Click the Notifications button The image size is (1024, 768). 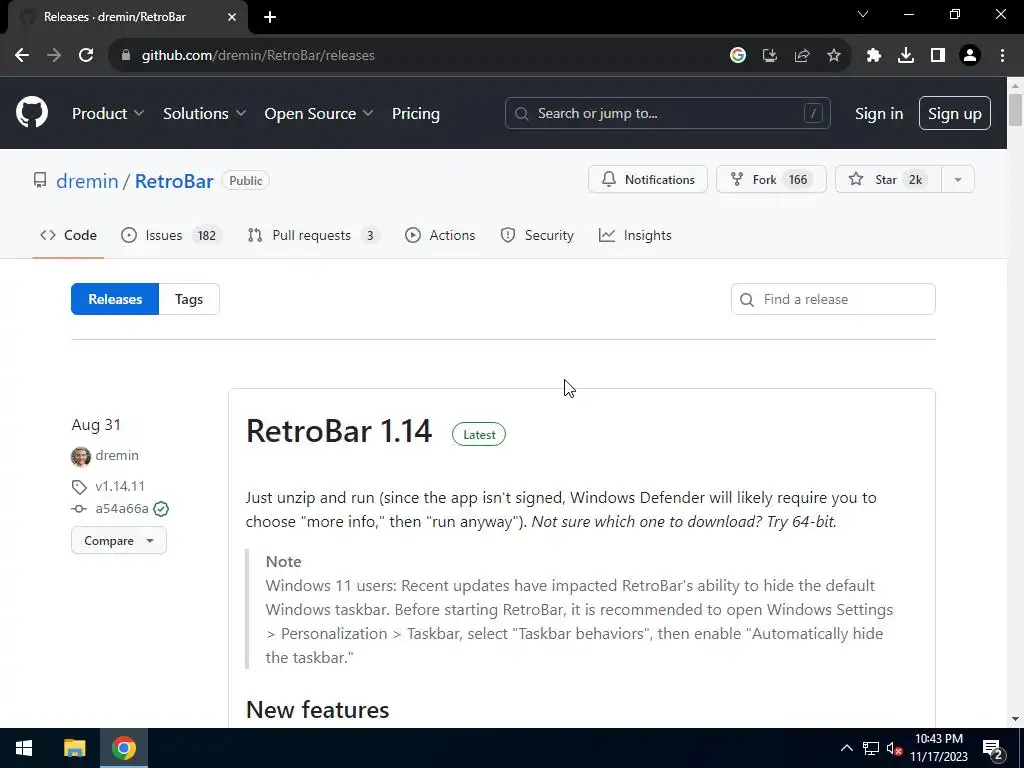coord(648,180)
